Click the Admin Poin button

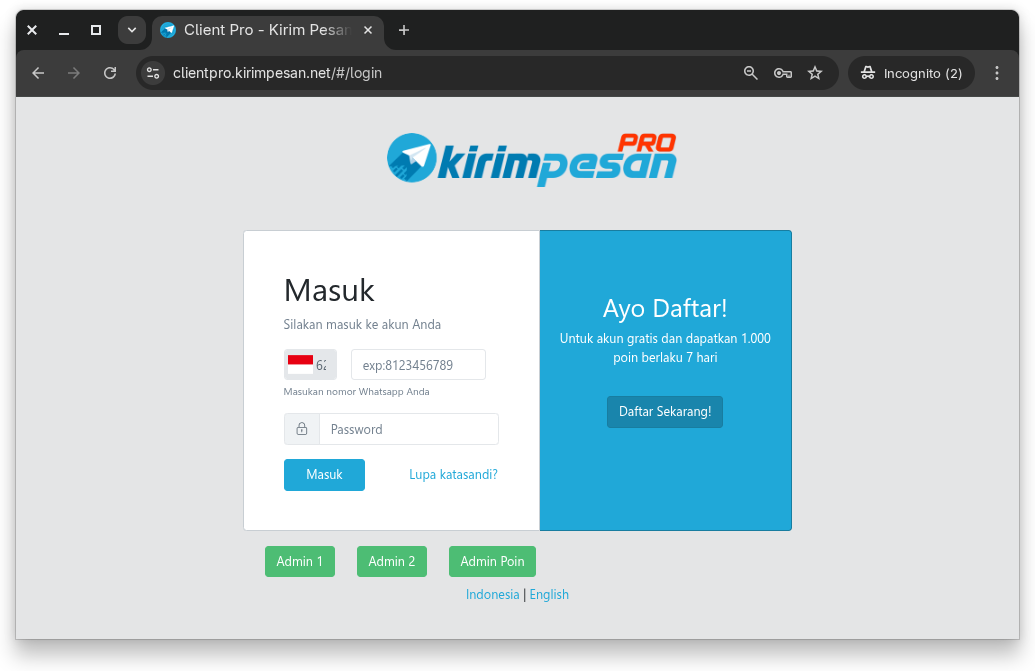(492, 562)
